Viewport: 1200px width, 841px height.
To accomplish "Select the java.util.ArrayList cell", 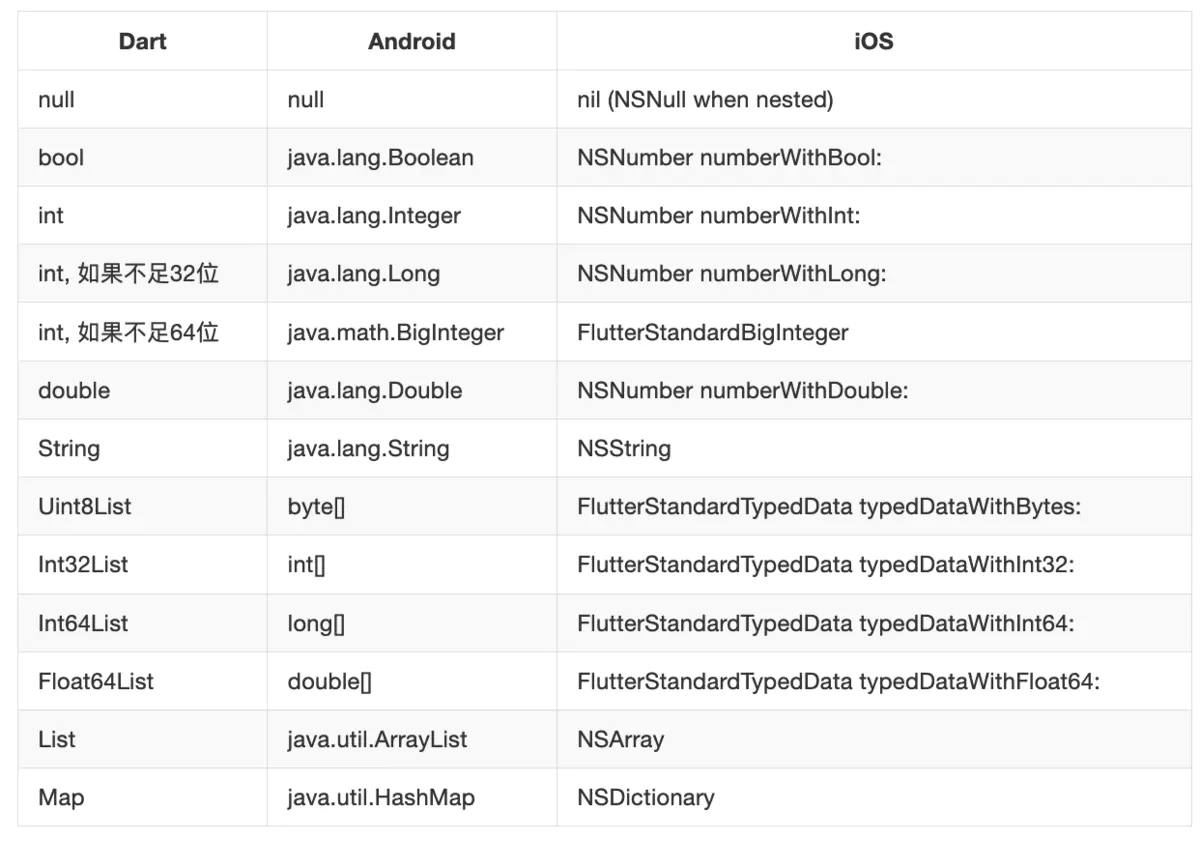I will 412,739.
